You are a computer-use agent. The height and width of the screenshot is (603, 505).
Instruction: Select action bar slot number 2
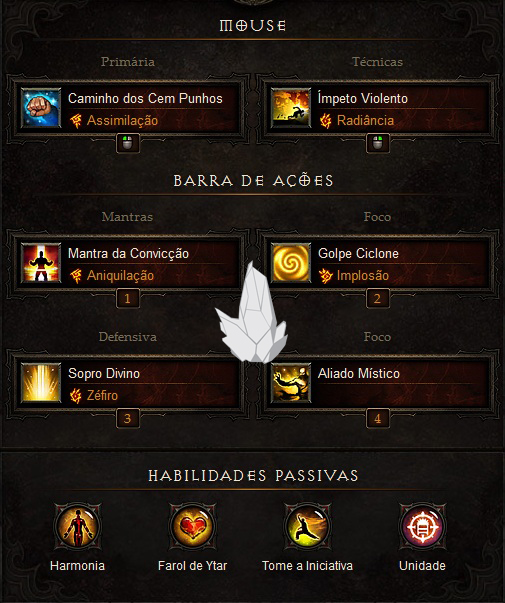(378, 298)
